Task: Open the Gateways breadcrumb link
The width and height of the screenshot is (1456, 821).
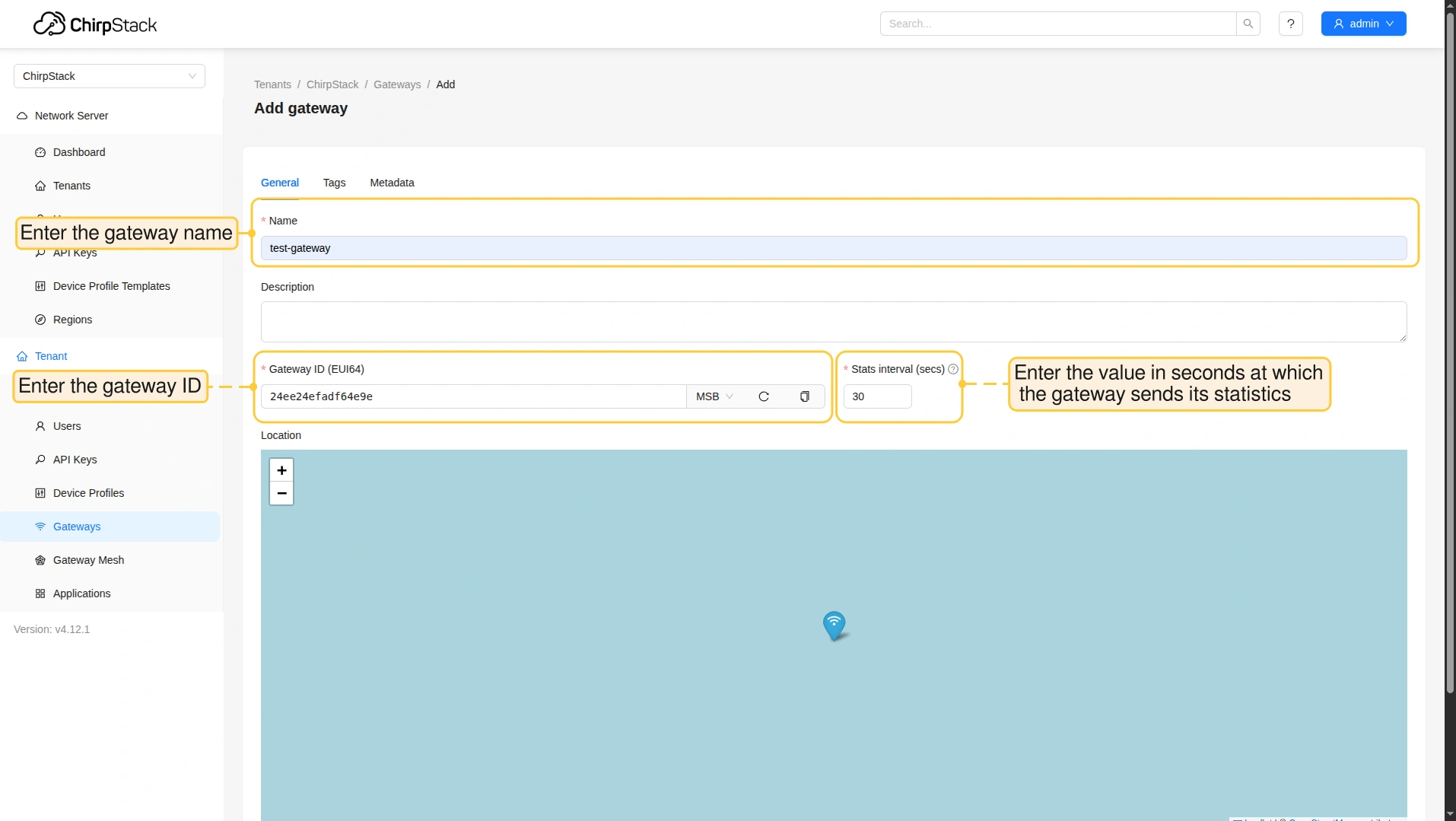Action: point(396,84)
